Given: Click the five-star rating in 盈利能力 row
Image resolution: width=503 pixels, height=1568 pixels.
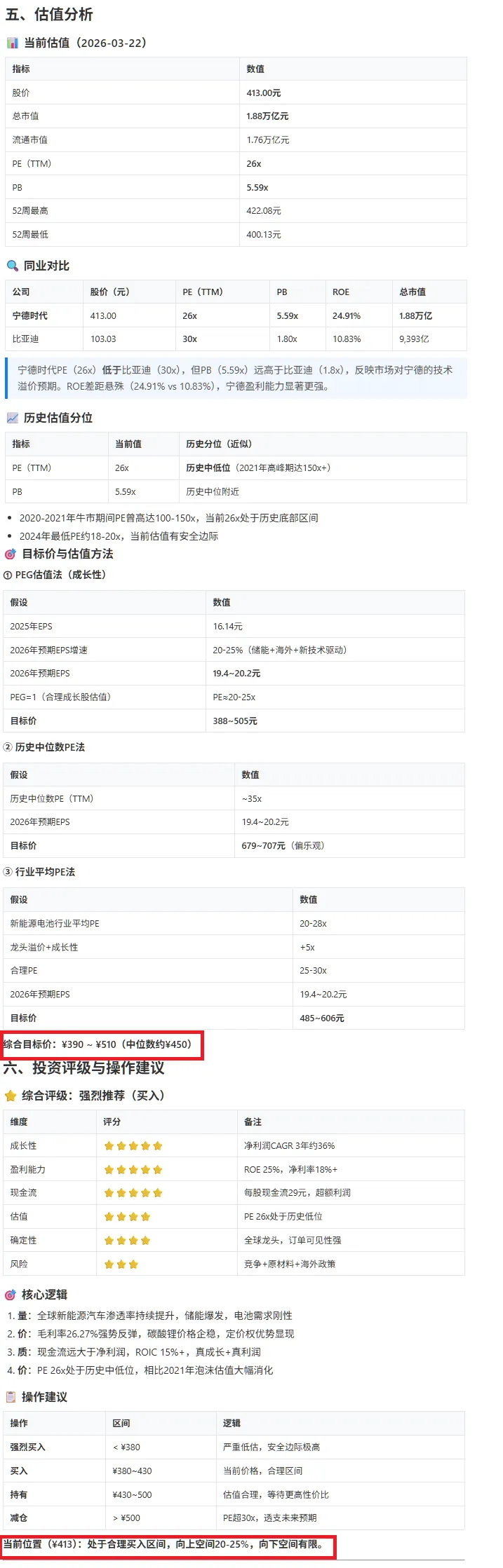Looking at the screenshot, I should click(133, 1170).
